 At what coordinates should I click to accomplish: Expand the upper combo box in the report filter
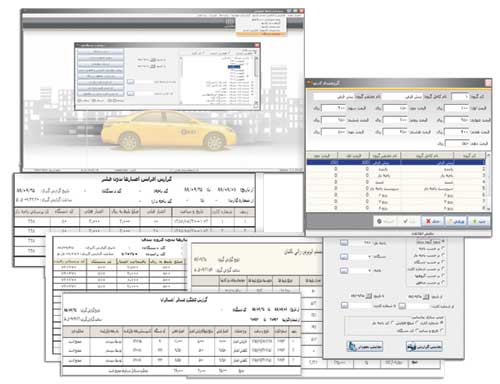[x=369, y=257]
